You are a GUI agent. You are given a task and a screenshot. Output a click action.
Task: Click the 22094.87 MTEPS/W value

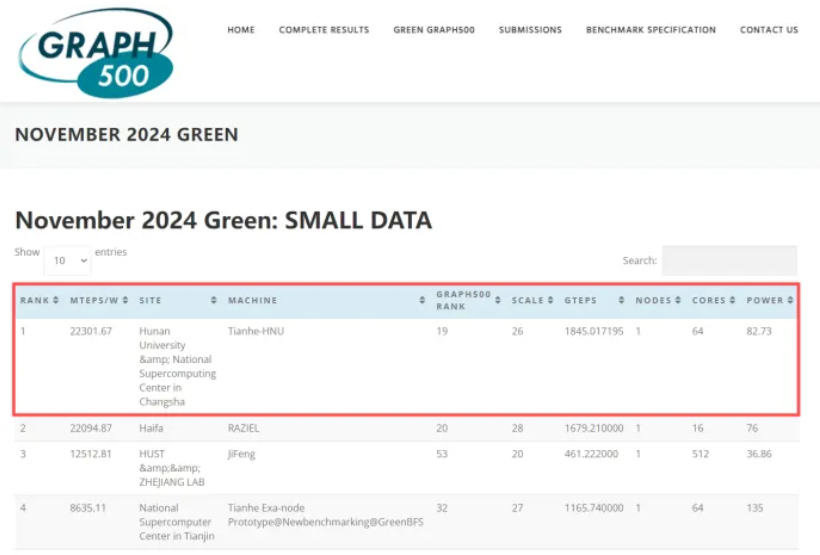[x=91, y=428]
